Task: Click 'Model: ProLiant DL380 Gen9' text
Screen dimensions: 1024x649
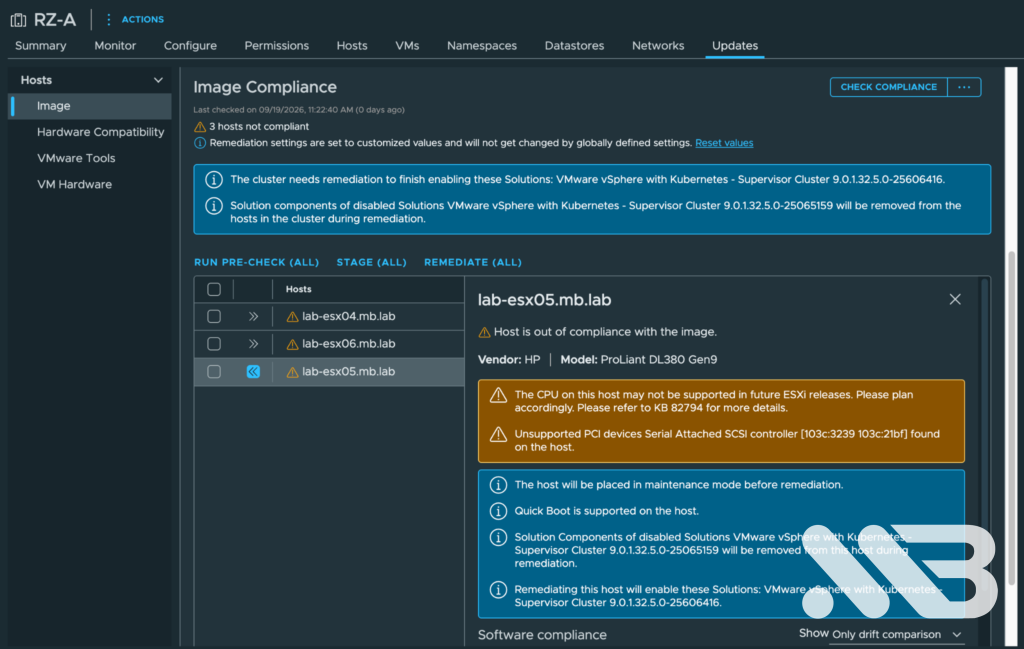Action: (639, 360)
